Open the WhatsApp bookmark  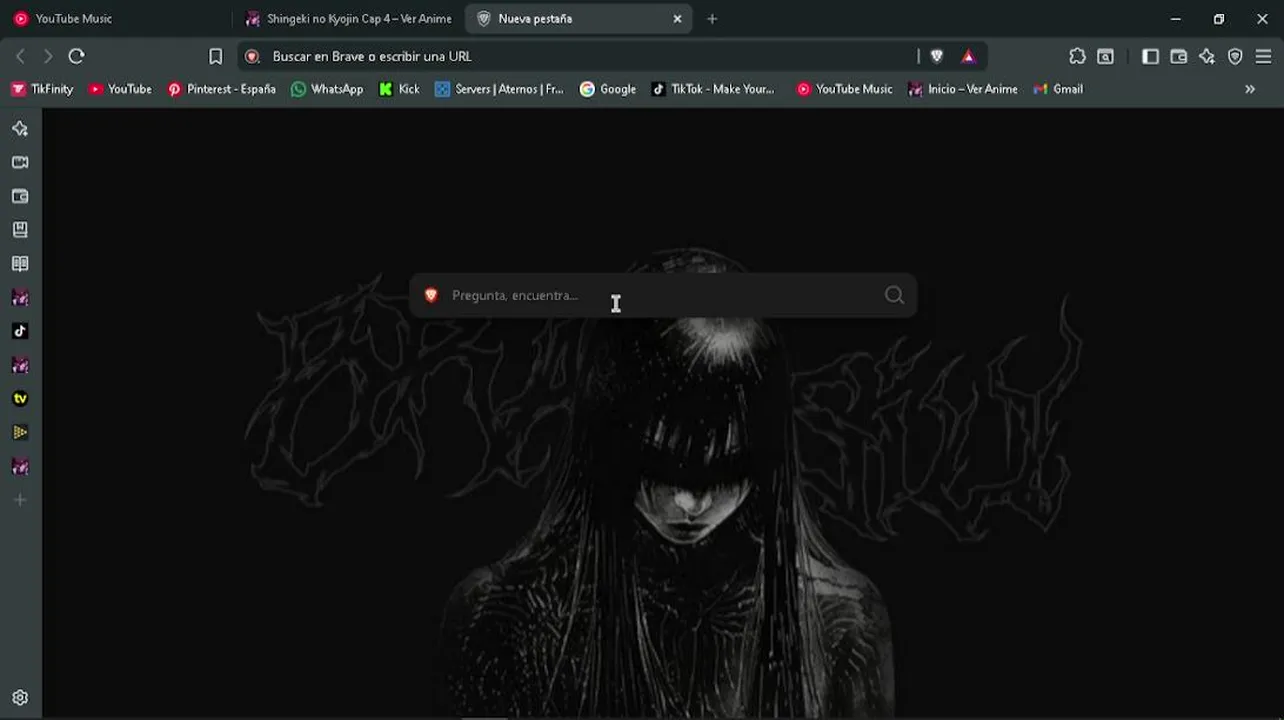click(327, 89)
